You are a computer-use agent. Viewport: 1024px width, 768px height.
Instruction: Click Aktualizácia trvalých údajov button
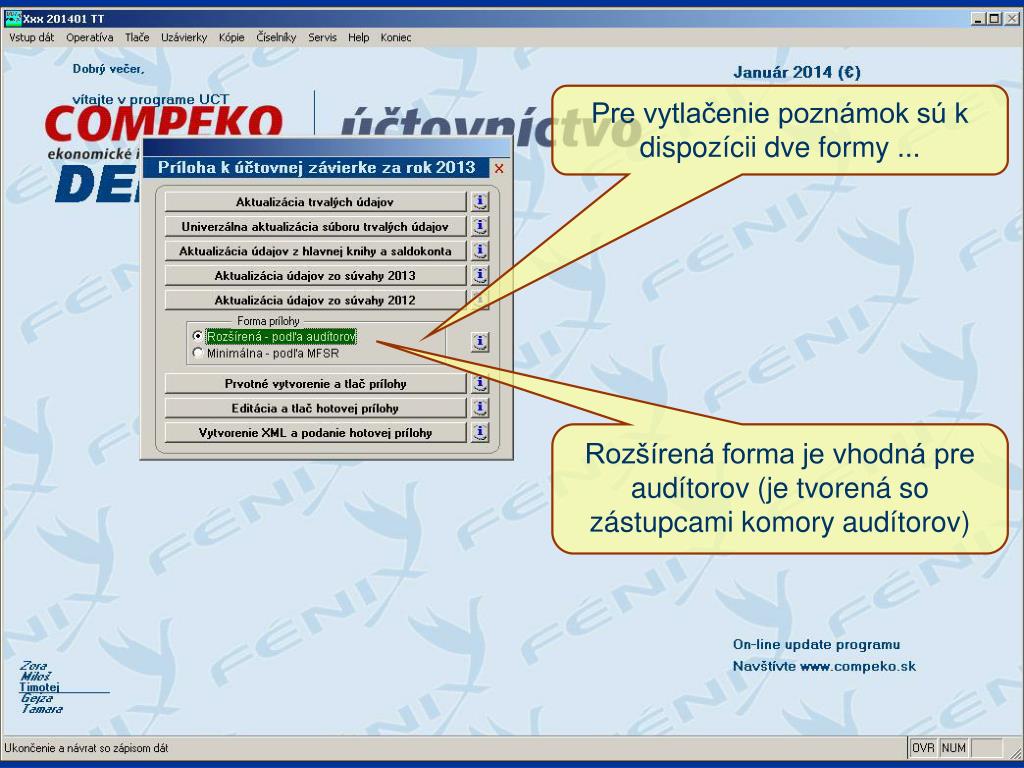pos(315,202)
